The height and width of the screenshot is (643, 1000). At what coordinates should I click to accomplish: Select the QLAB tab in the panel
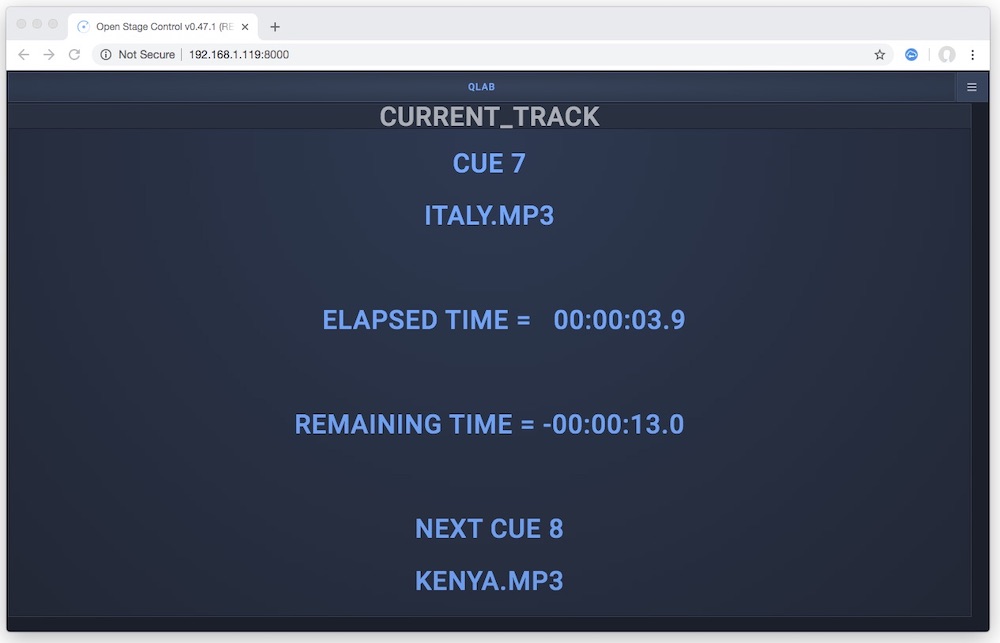(x=481, y=87)
